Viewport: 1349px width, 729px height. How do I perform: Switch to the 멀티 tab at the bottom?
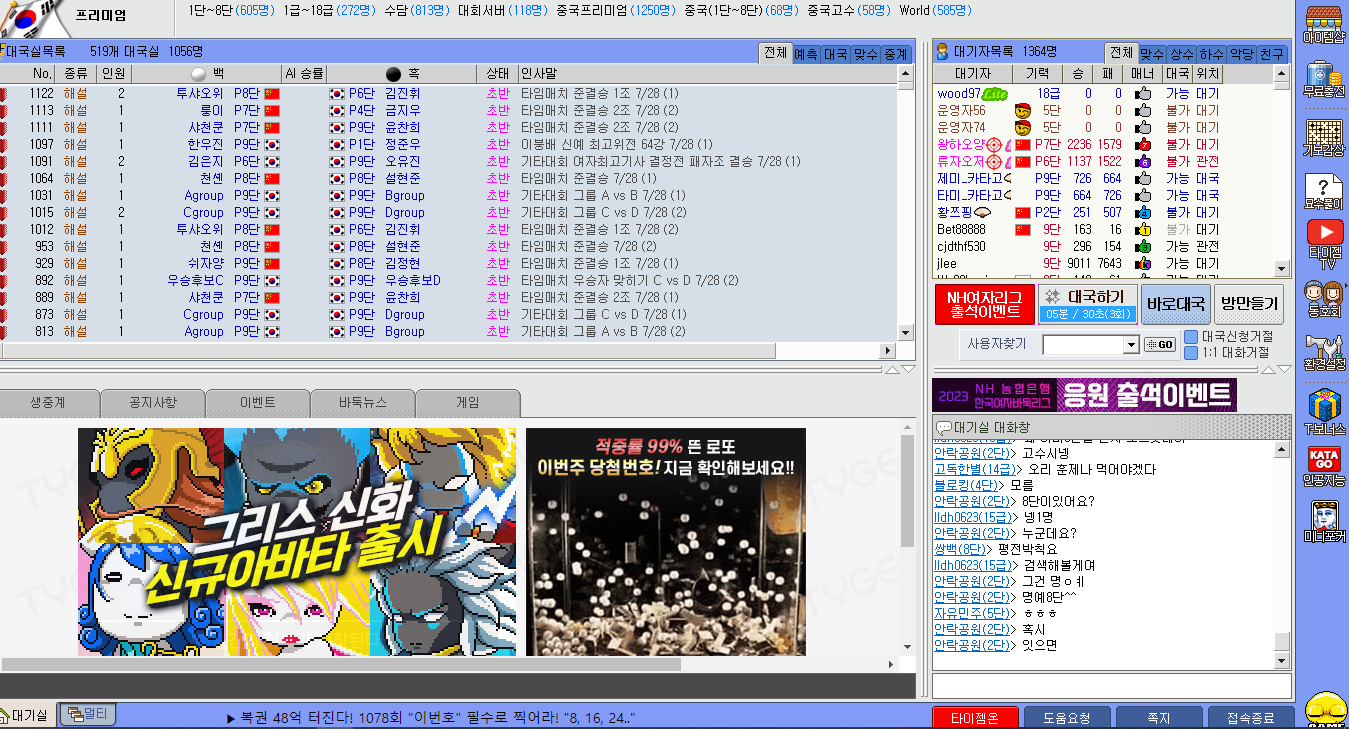pyautogui.click(x=88, y=714)
